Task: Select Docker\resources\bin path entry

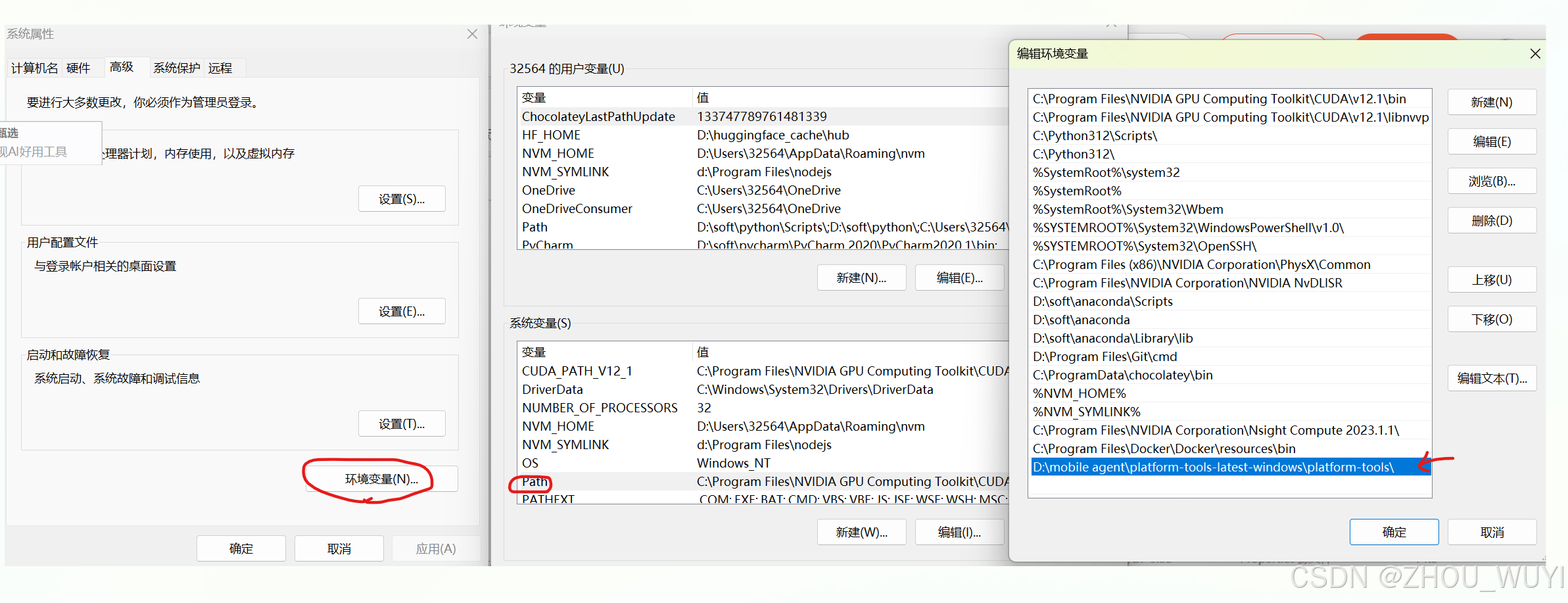Action: 1230,448
